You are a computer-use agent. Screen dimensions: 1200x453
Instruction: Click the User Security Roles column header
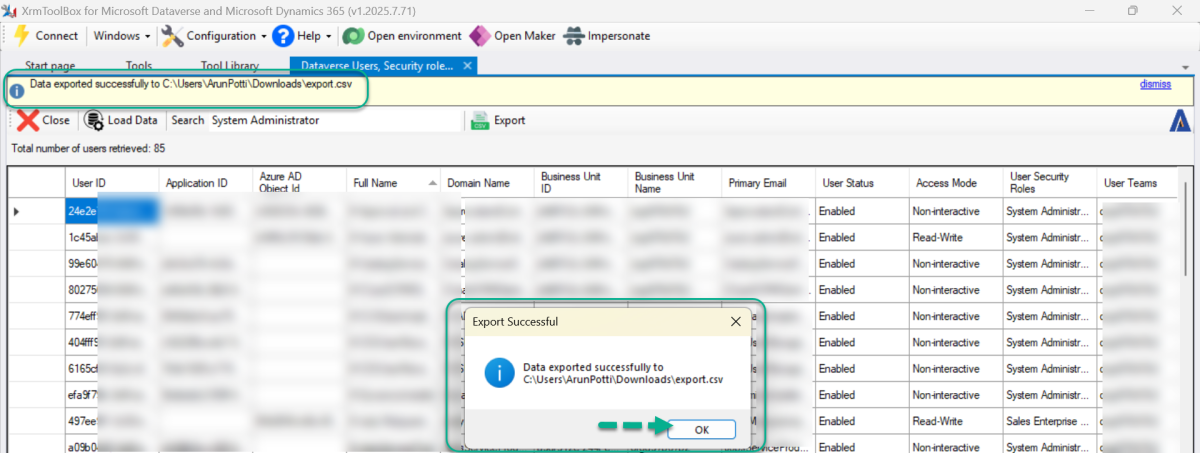pyautogui.click(x=1051, y=183)
